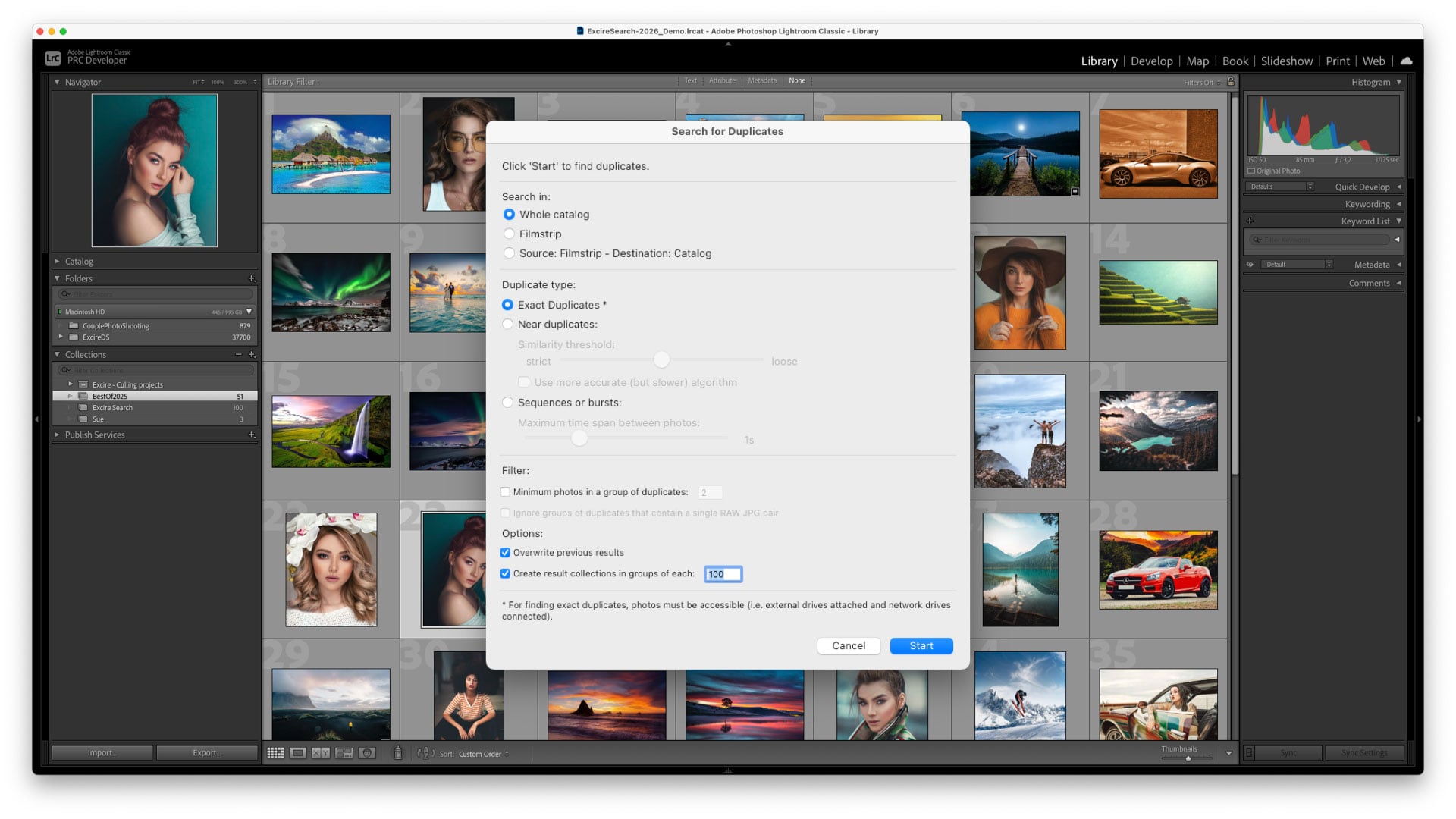
Task: Switch to the Develop module
Action: [1151, 61]
